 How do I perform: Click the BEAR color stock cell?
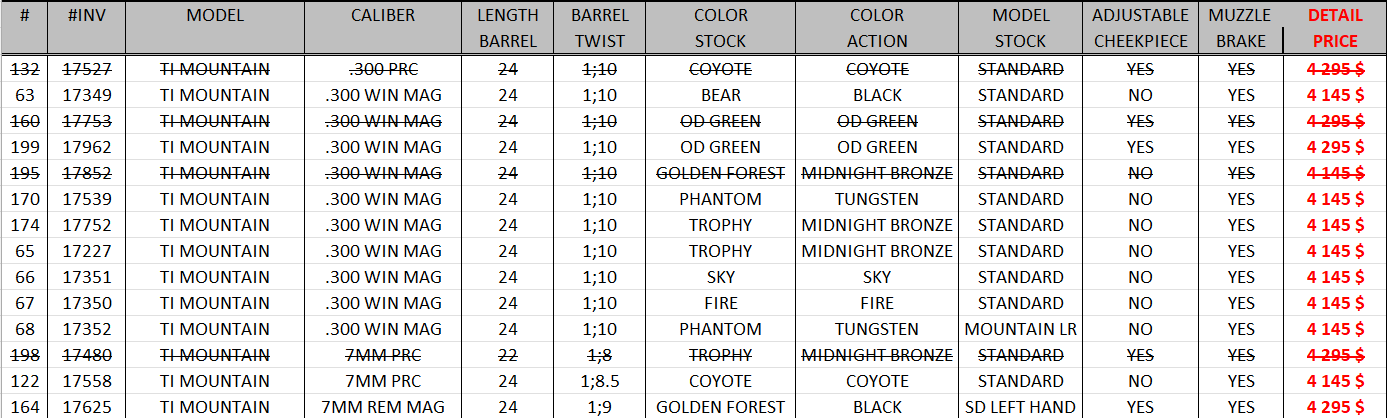[720, 95]
